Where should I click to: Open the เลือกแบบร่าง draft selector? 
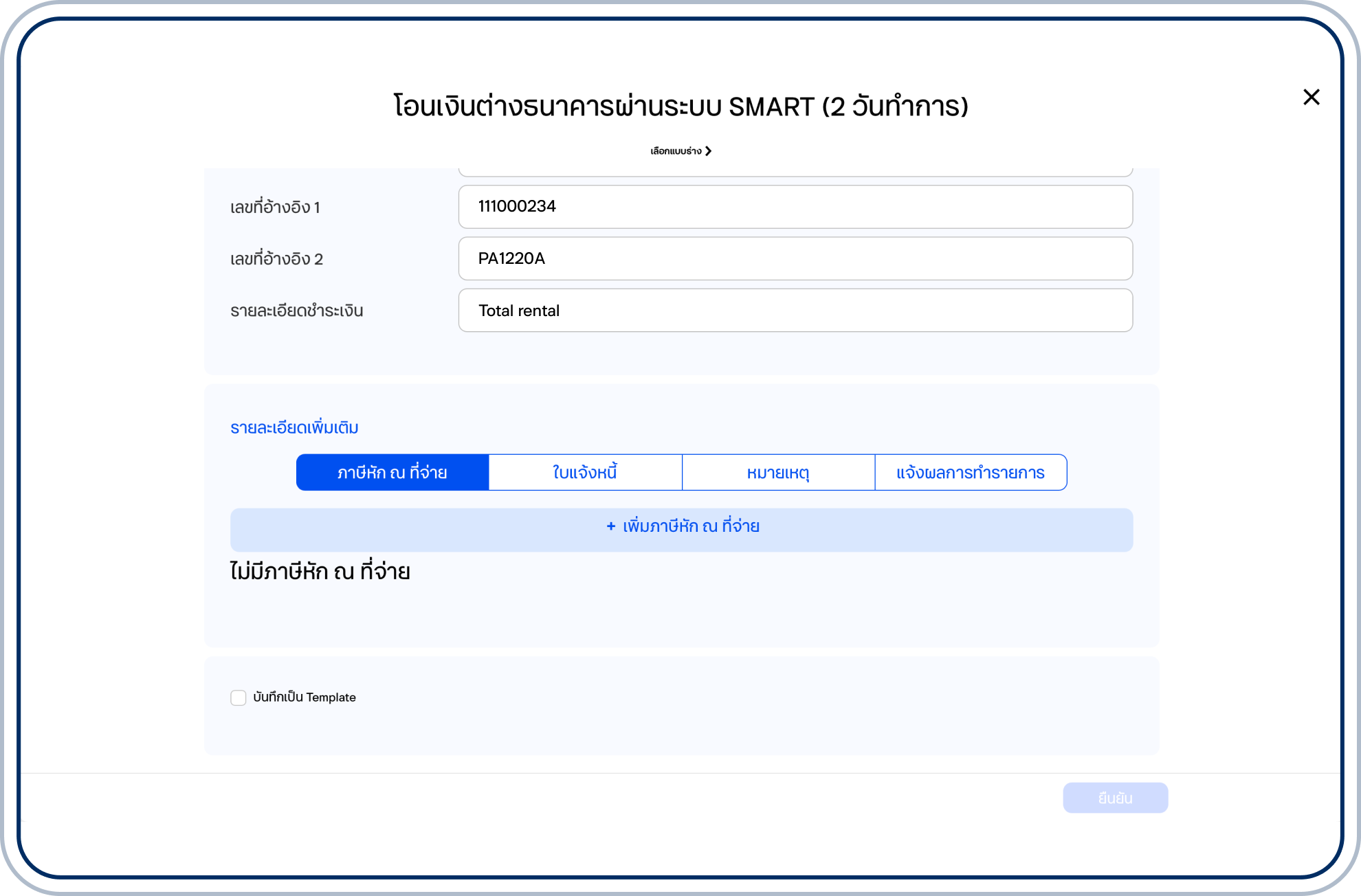[x=676, y=151]
